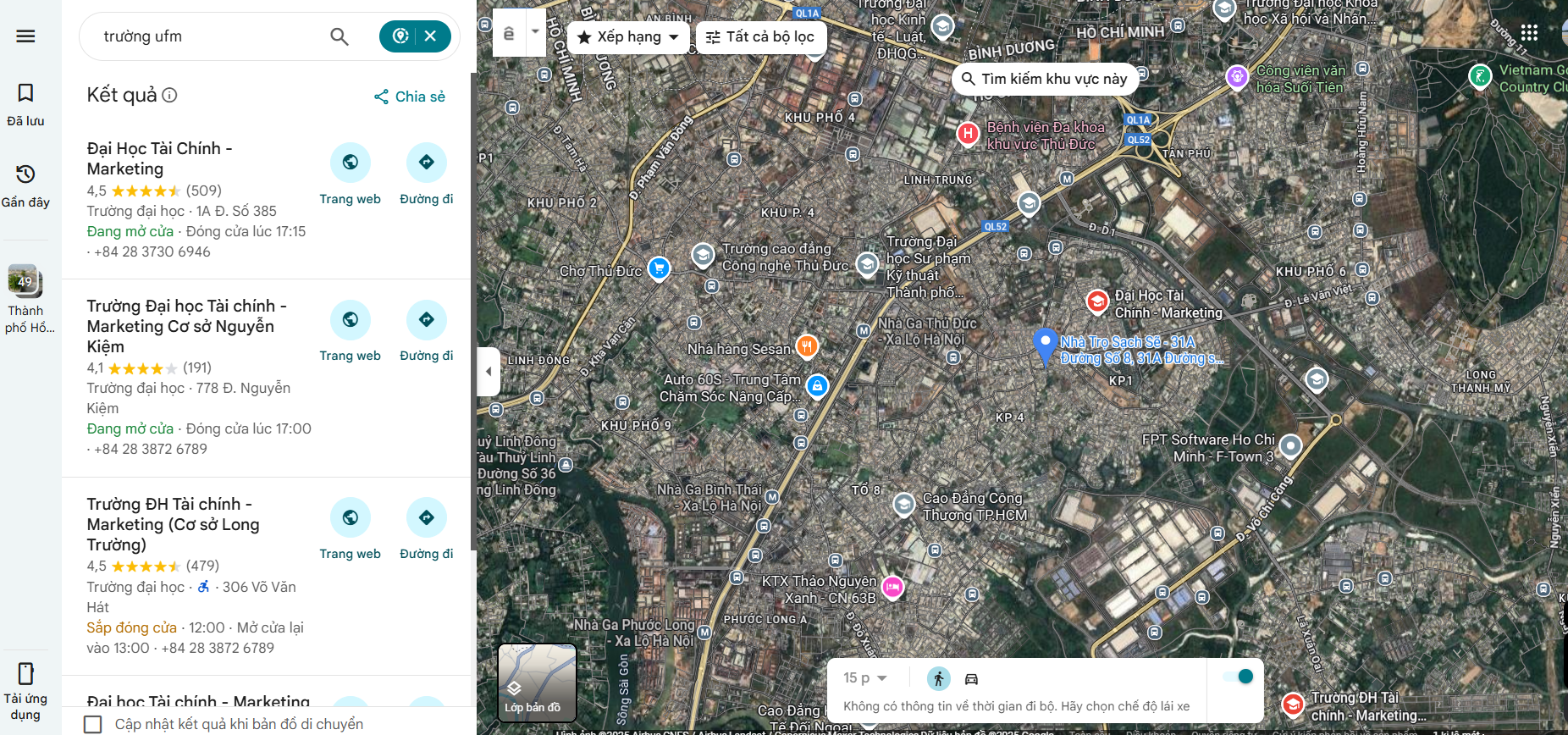
Task: Open the Cơ sở Nguyễn Kiệm result title
Action: [x=186, y=326]
